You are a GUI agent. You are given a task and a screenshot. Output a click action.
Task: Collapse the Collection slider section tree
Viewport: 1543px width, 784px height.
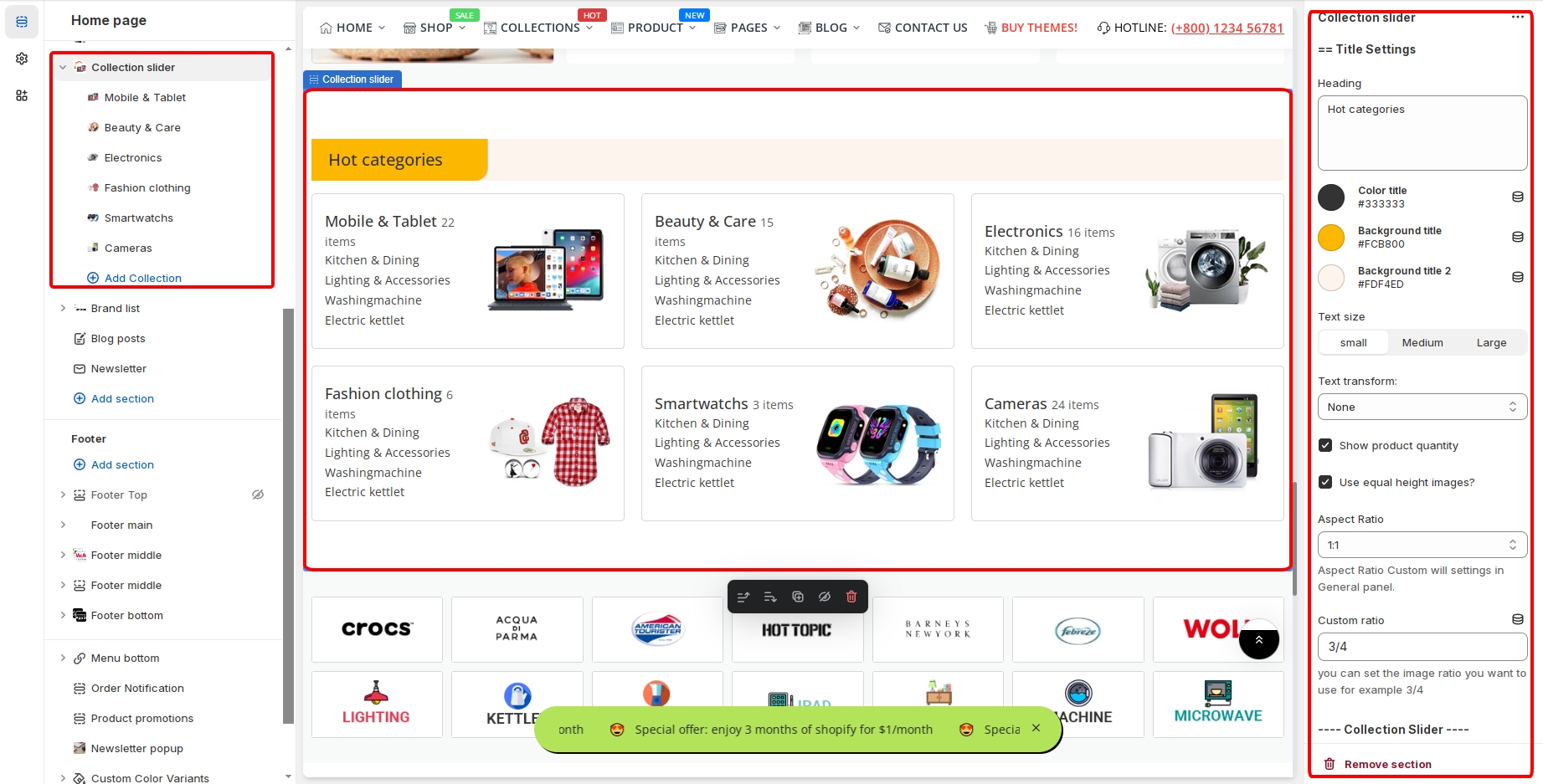point(63,68)
